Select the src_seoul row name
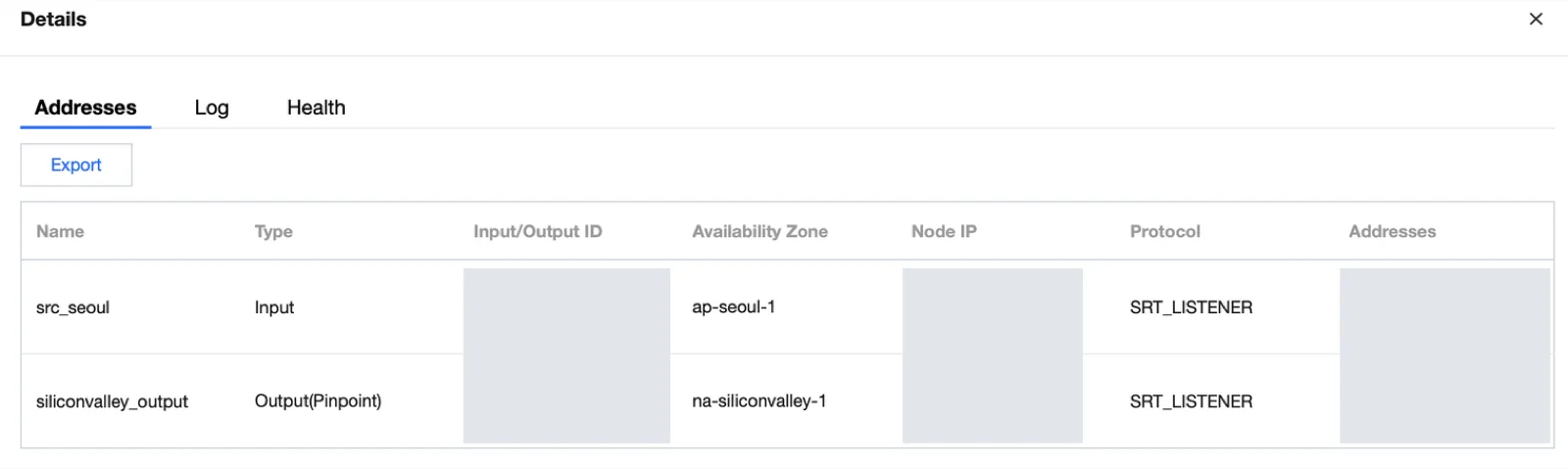 point(73,307)
